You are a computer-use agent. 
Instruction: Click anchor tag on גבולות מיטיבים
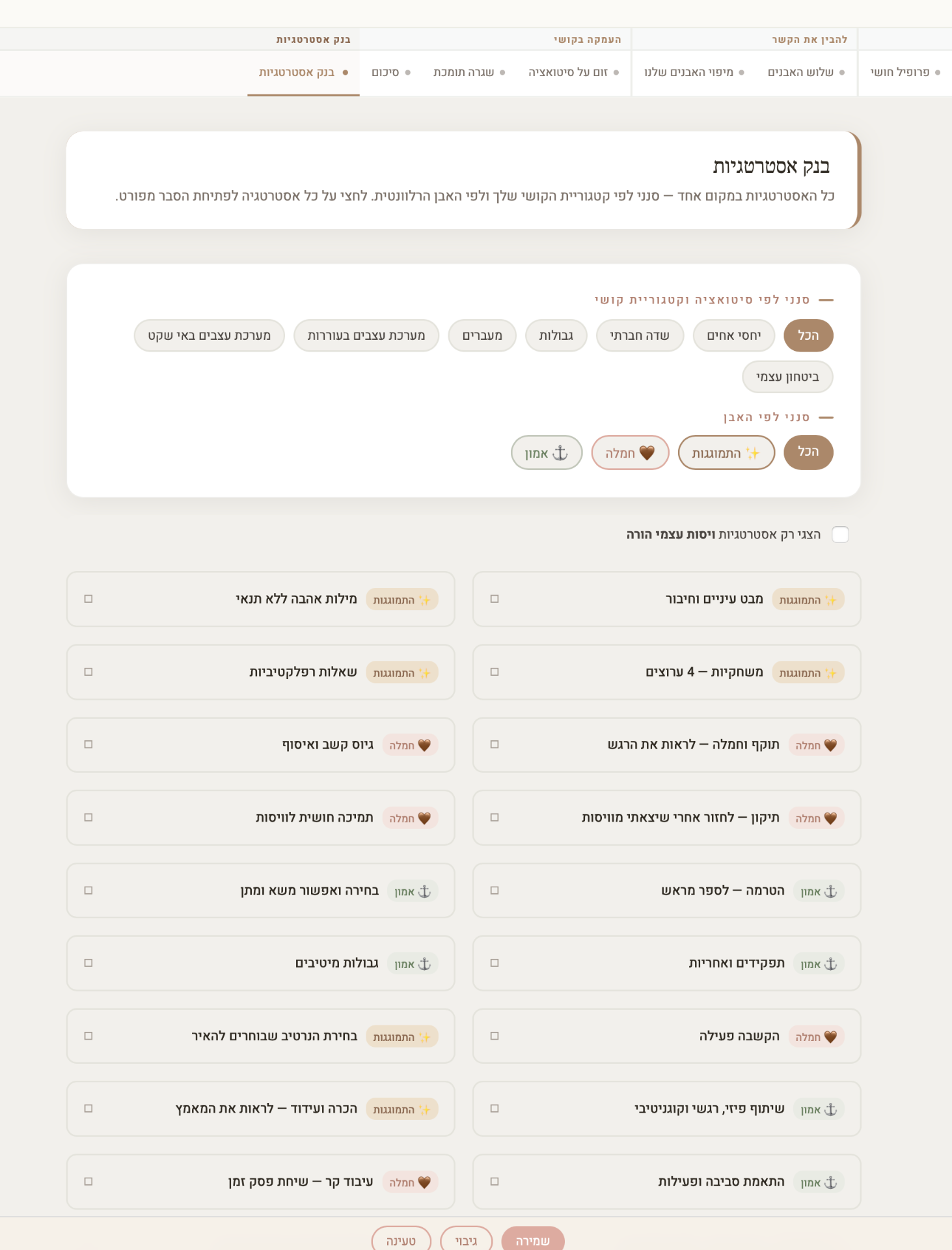tap(413, 964)
